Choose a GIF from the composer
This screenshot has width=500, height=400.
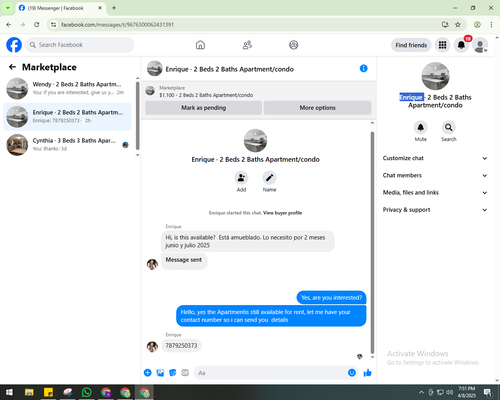coord(185,373)
